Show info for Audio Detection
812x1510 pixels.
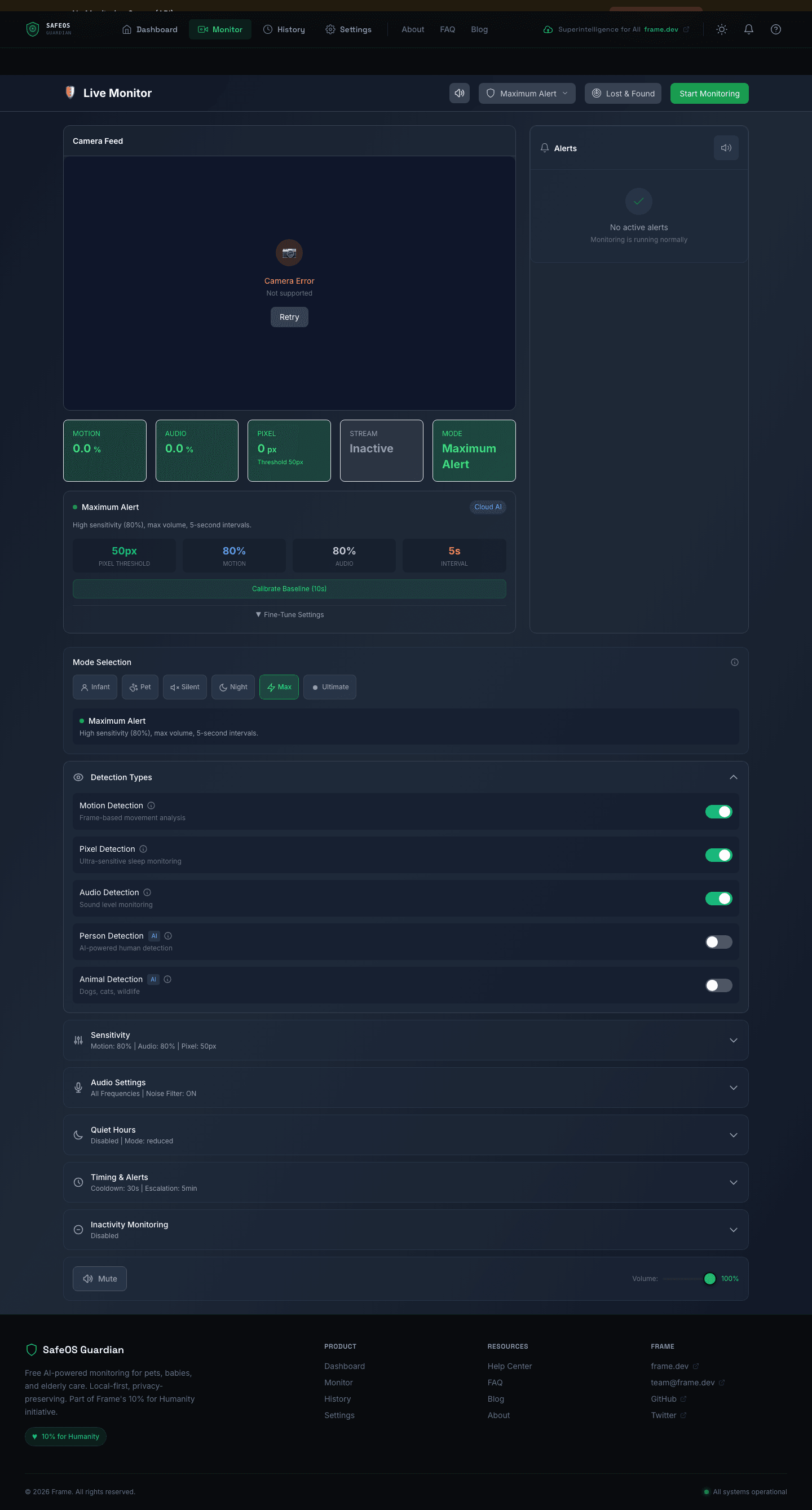147,892
